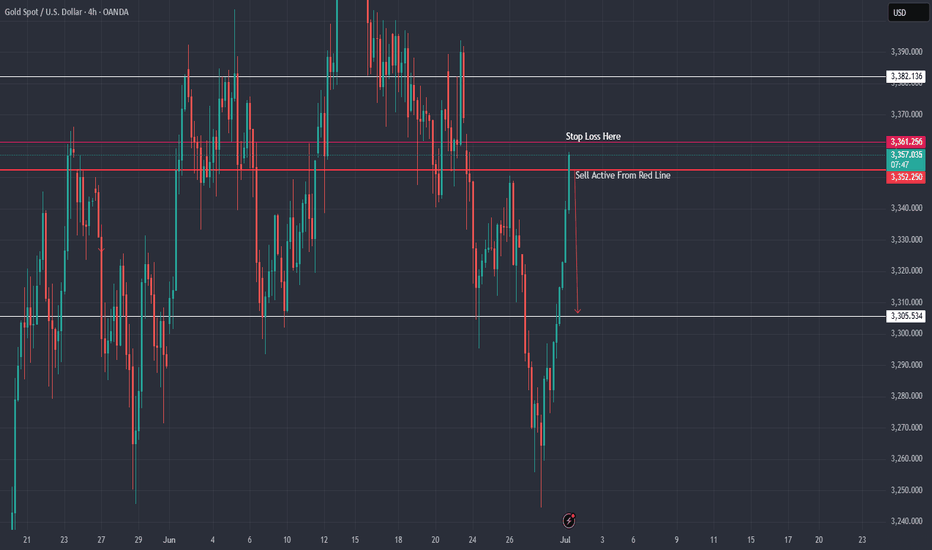Select the 'Sell Active From Red Line' annotation
The image size is (932, 550).
[622, 175]
